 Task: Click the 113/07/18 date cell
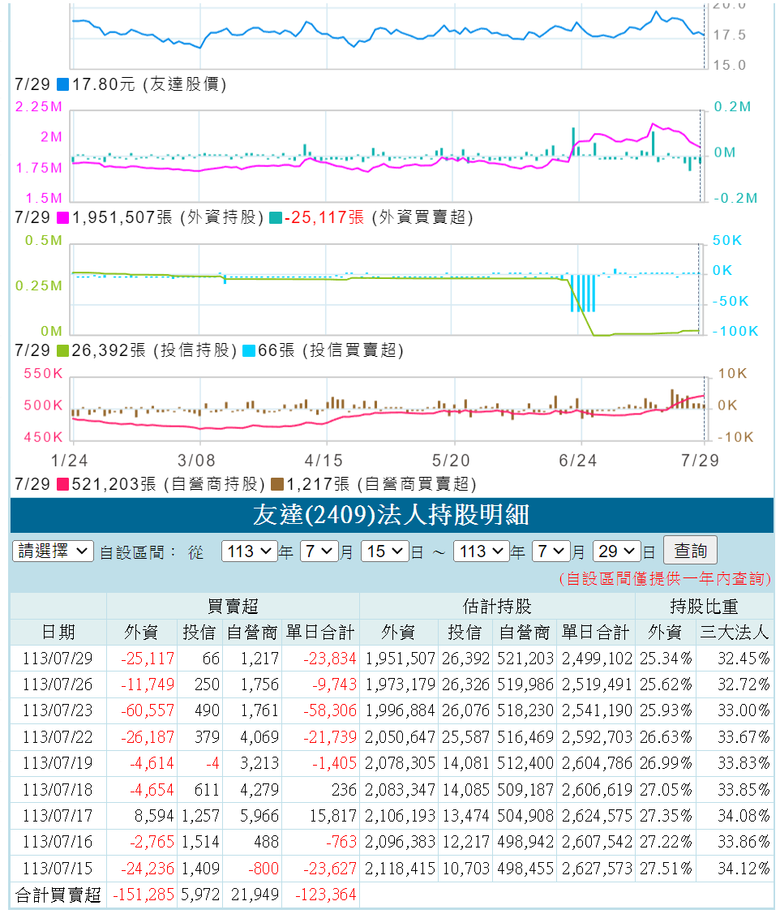click(x=58, y=790)
